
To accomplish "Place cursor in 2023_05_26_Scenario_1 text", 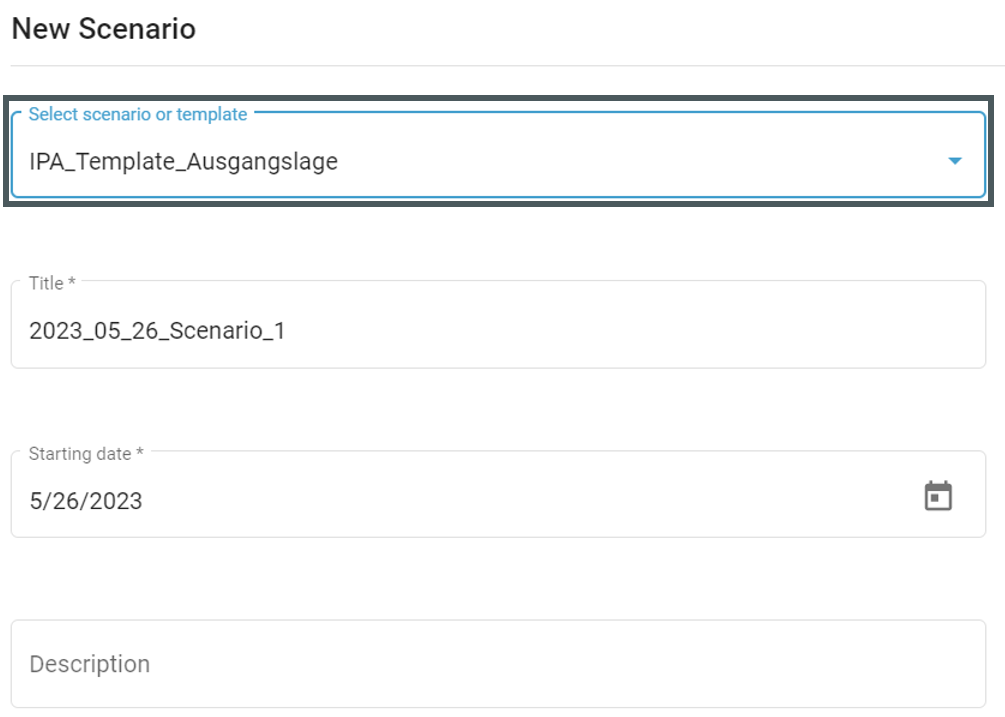I will (157, 331).
